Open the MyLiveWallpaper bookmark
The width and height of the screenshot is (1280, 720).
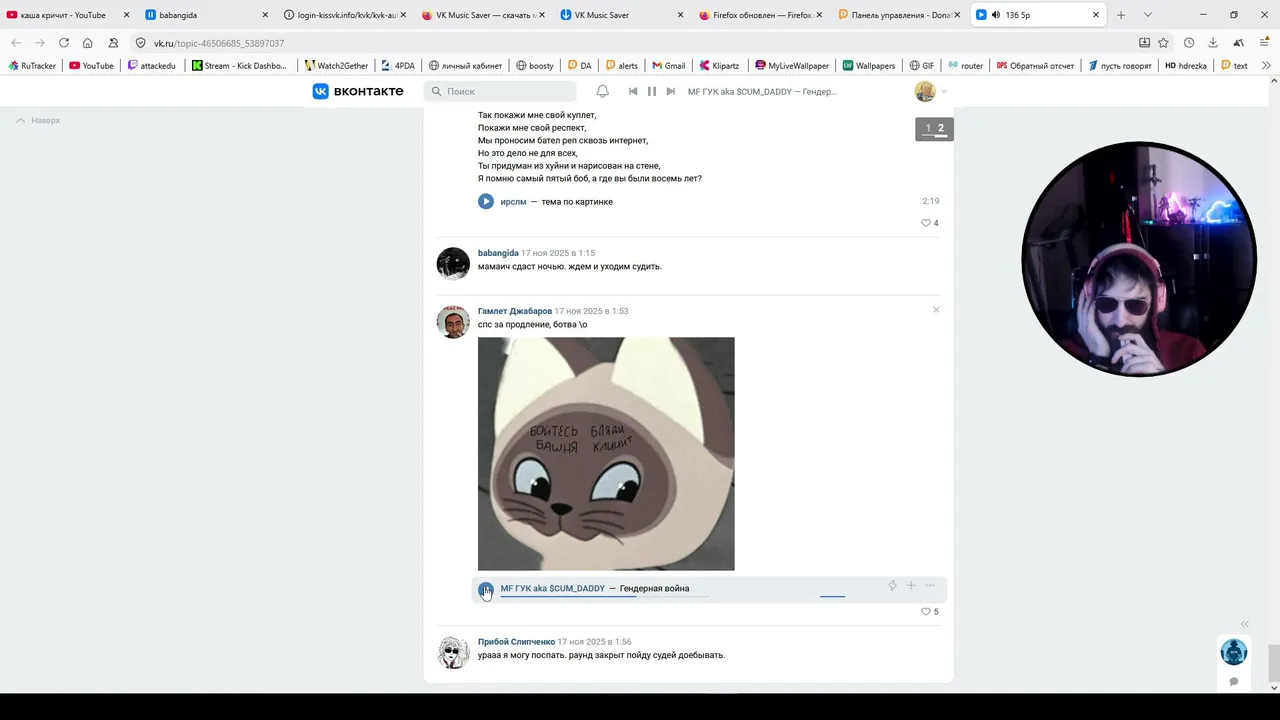click(792, 66)
